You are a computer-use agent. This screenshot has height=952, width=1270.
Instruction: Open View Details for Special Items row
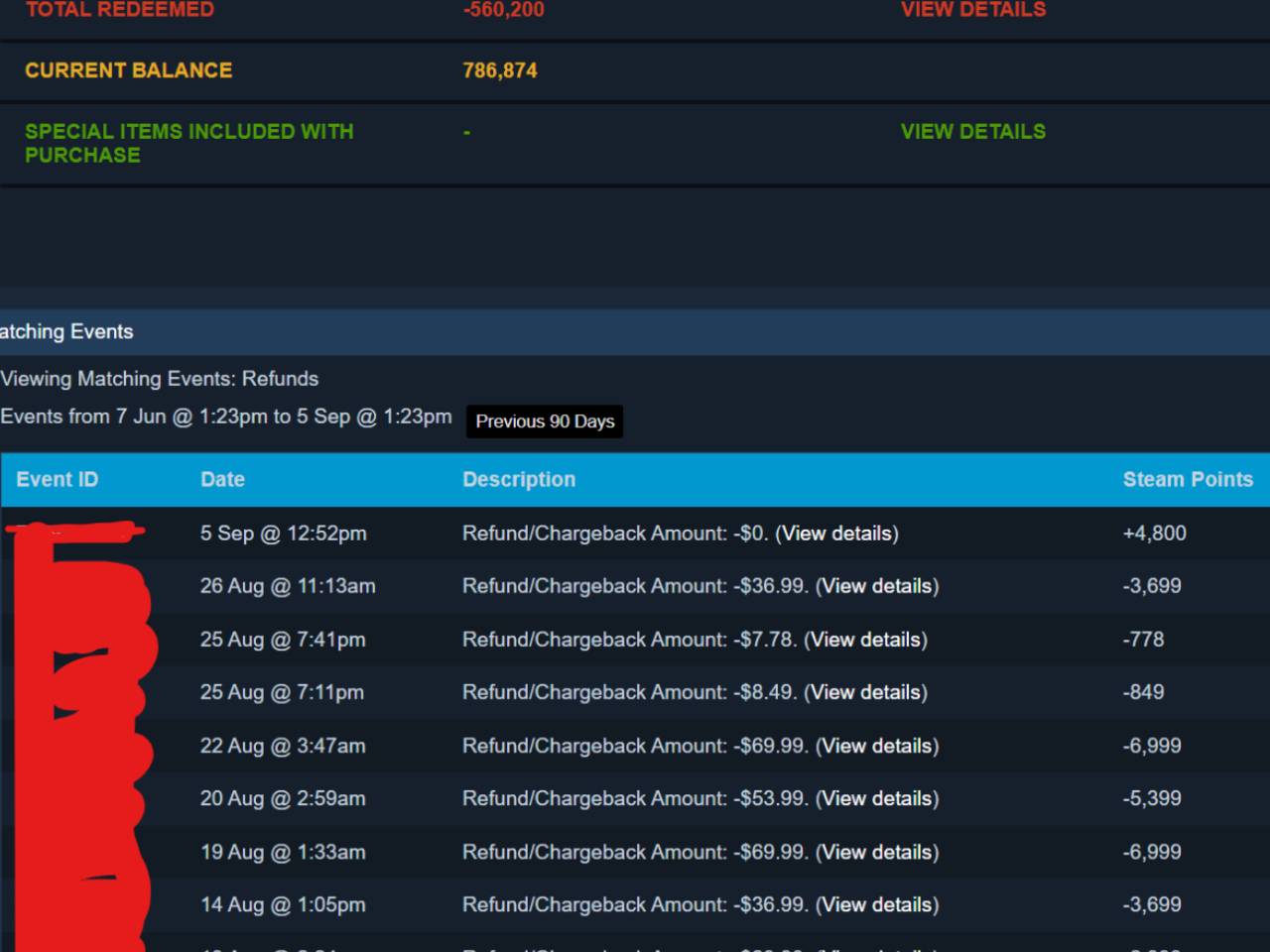point(972,132)
